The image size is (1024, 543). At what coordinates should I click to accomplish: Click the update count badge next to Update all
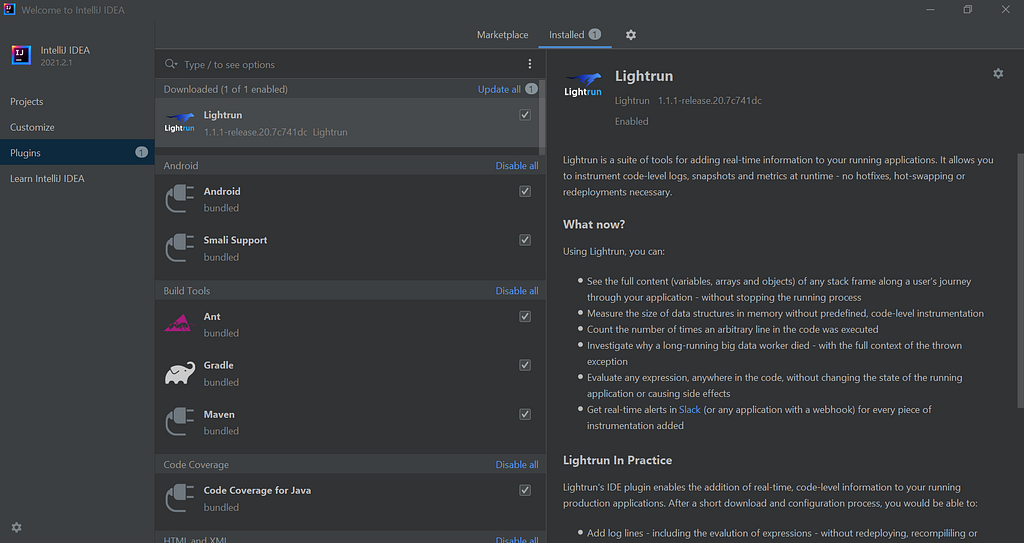point(532,89)
